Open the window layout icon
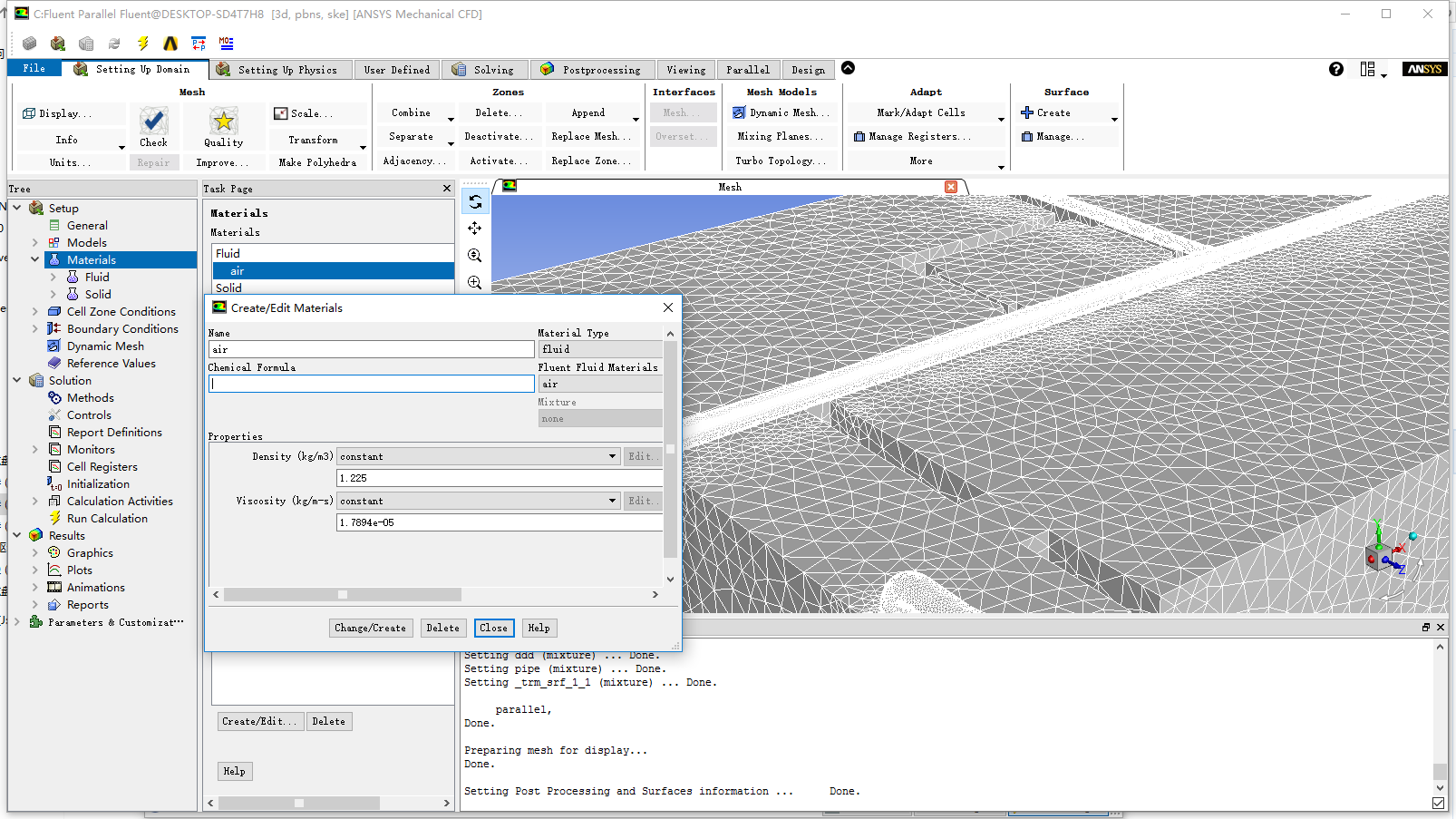Image resolution: width=1456 pixels, height=819 pixels. pyautogui.click(x=1368, y=69)
